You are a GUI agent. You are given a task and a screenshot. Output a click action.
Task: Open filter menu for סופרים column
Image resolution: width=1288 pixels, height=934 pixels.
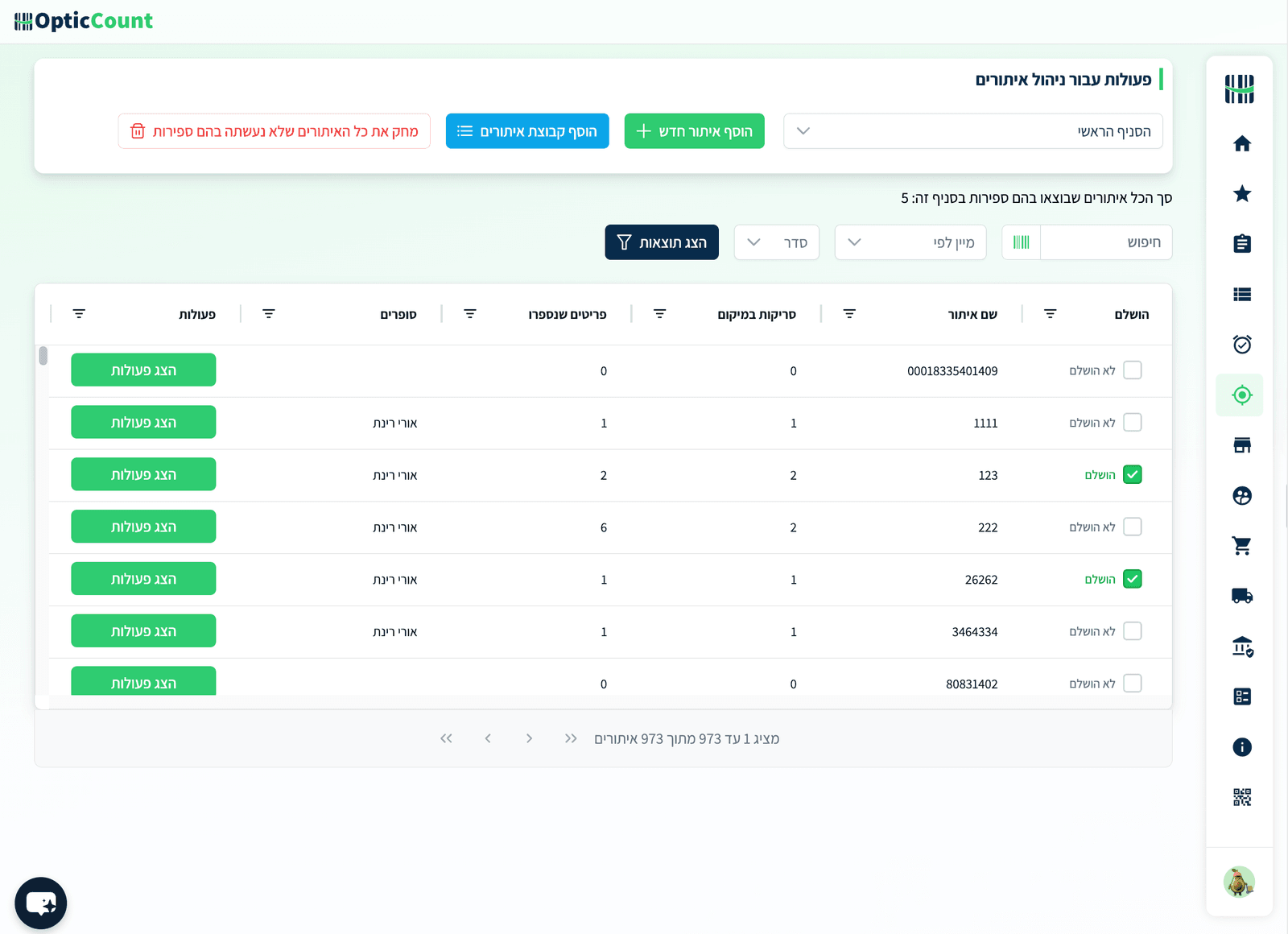click(x=269, y=314)
